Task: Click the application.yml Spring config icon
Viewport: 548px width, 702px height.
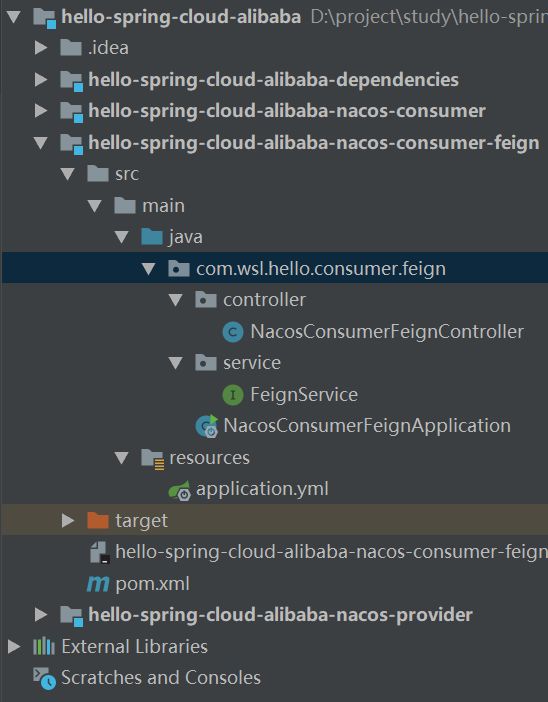Action: [180, 490]
